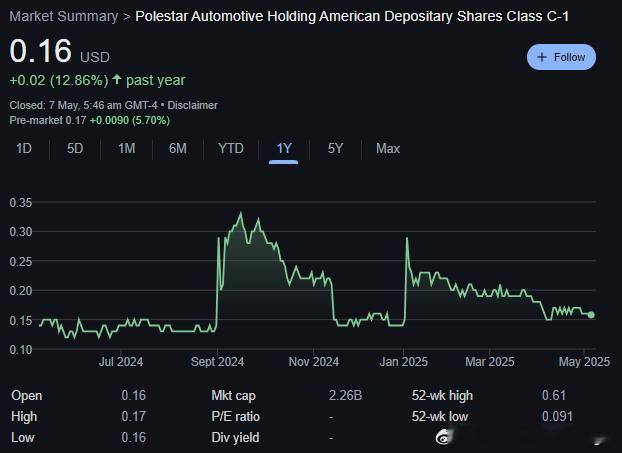622x453 pixels.
Task: Click the 52-wk high value 0.61
Action: (554, 395)
